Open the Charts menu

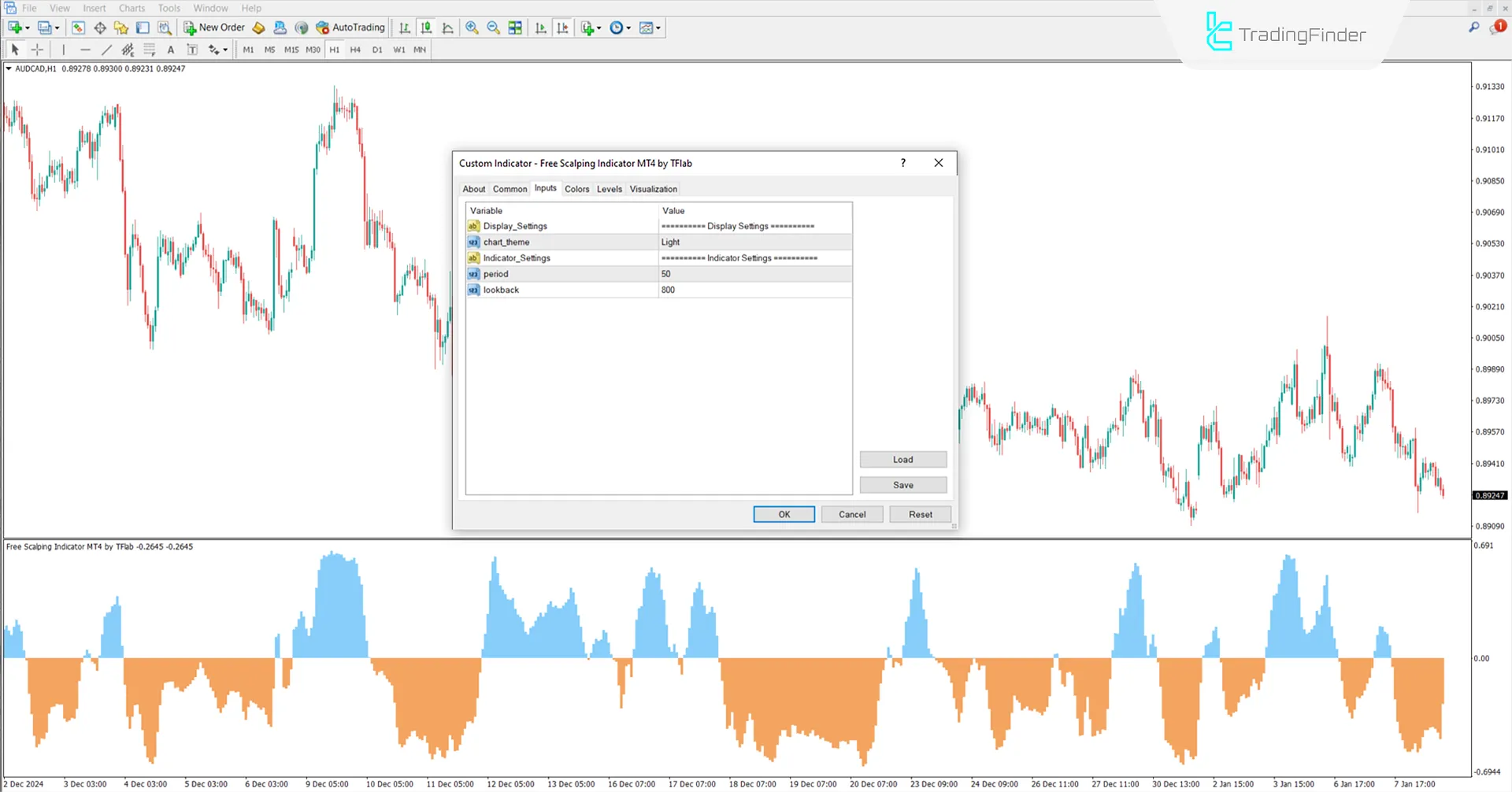131,8
